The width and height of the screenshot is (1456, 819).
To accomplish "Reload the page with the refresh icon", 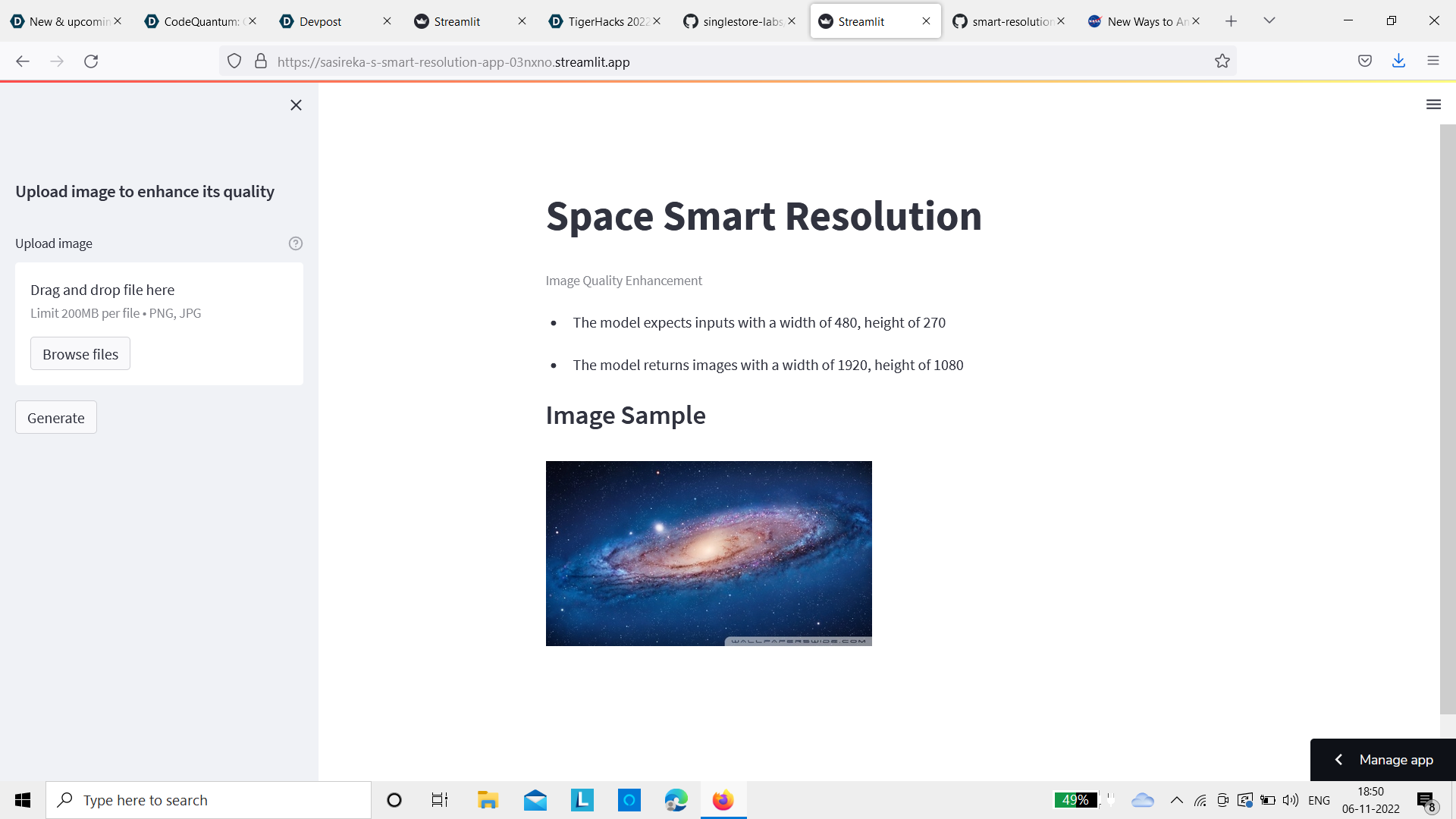I will pos(91,61).
